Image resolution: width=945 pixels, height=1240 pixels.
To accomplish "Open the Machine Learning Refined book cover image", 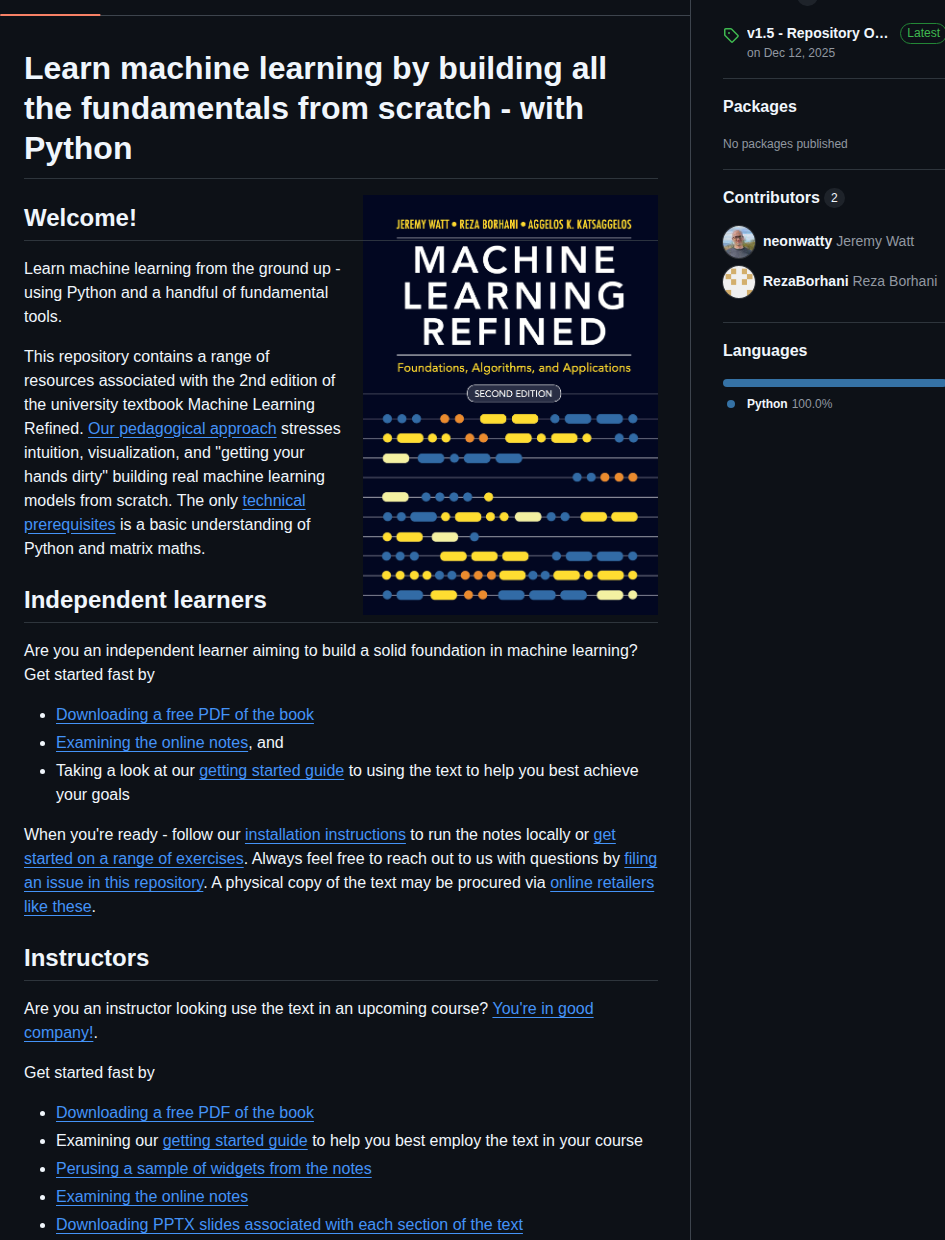I will tap(510, 405).
